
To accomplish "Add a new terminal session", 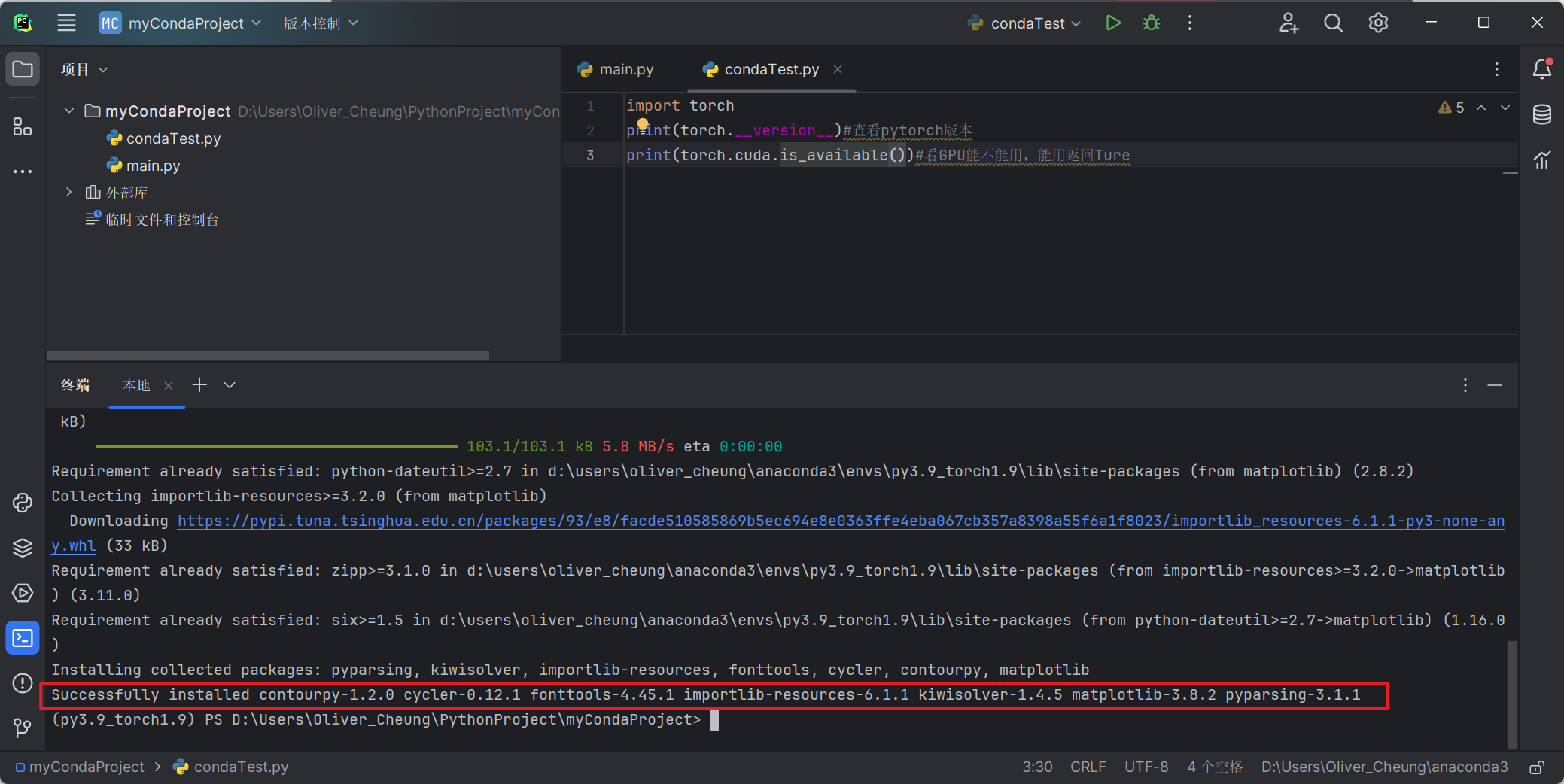I will pos(199,385).
